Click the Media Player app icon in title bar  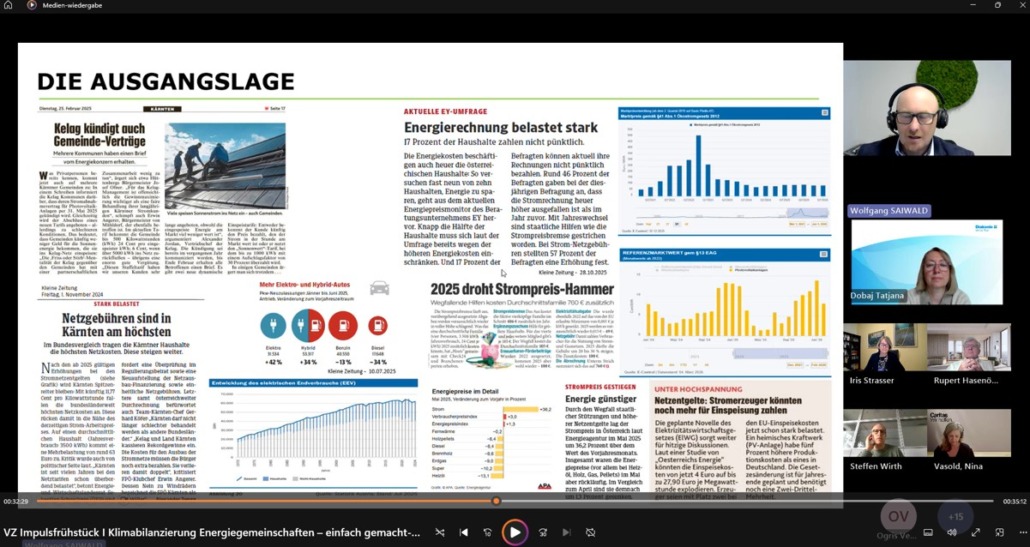(x=32, y=5)
